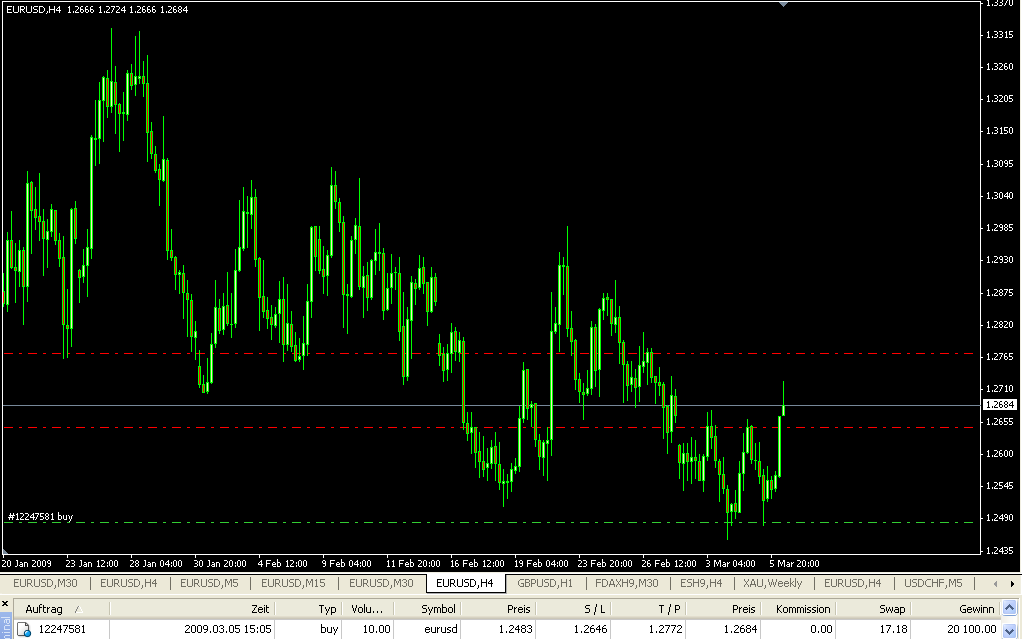The height and width of the screenshot is (639, 1022).
Task: Sort orders by the Auftrag column header
Action: (x=62, y=609)
